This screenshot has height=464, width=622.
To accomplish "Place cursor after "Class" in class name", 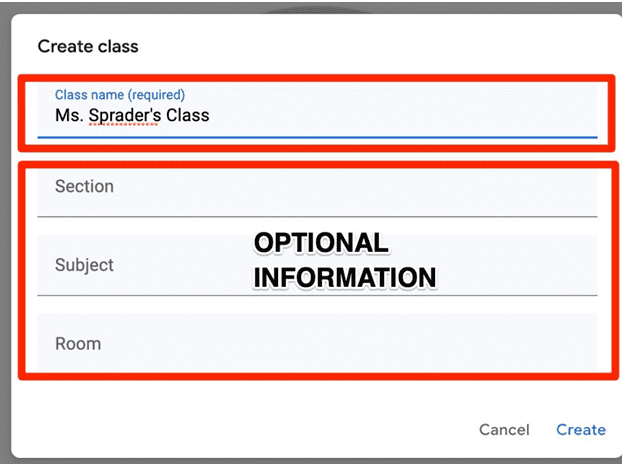I will 211,115.
